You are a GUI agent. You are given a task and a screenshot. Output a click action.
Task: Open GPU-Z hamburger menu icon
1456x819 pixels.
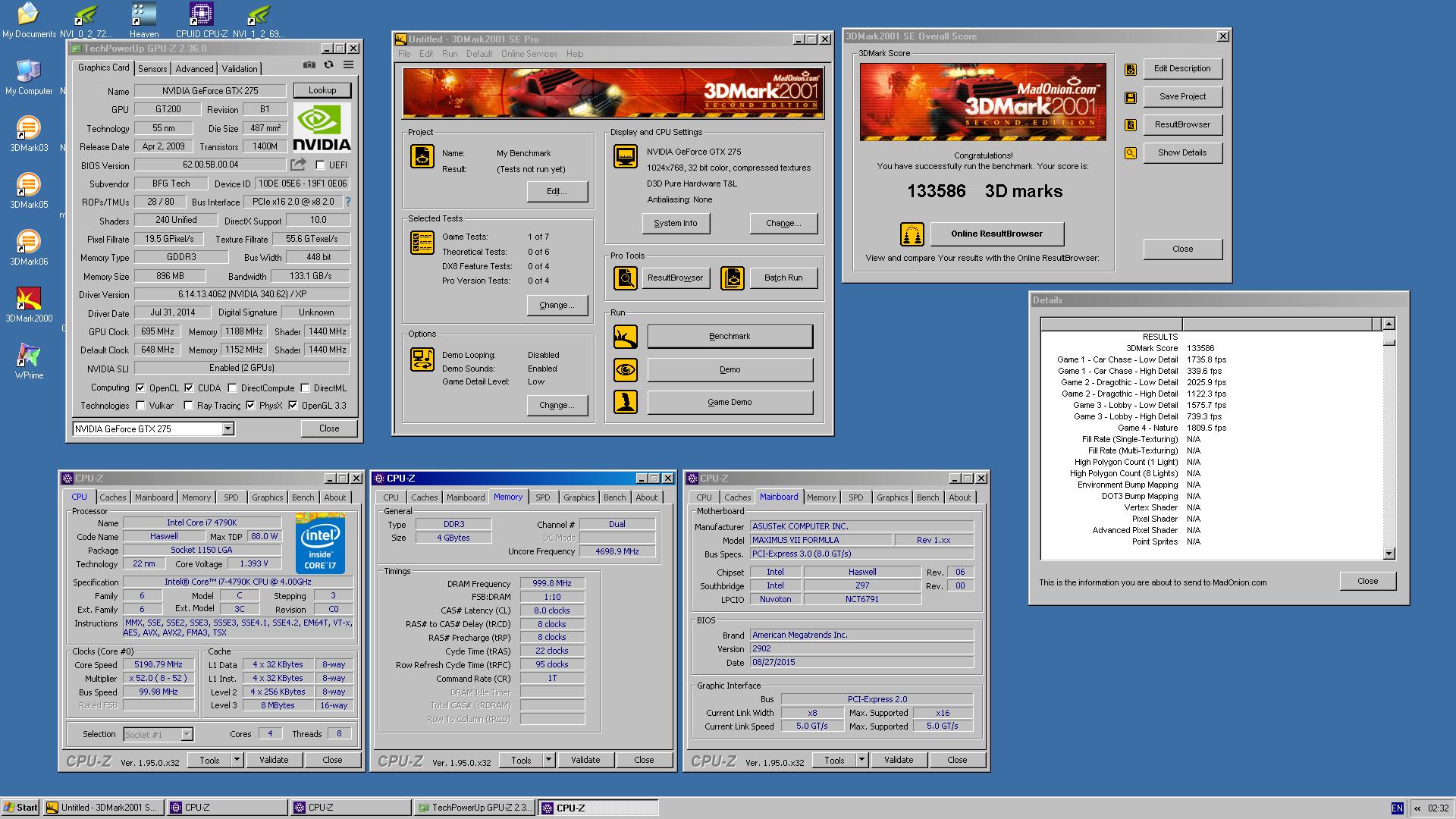click(x=348, y=66)
